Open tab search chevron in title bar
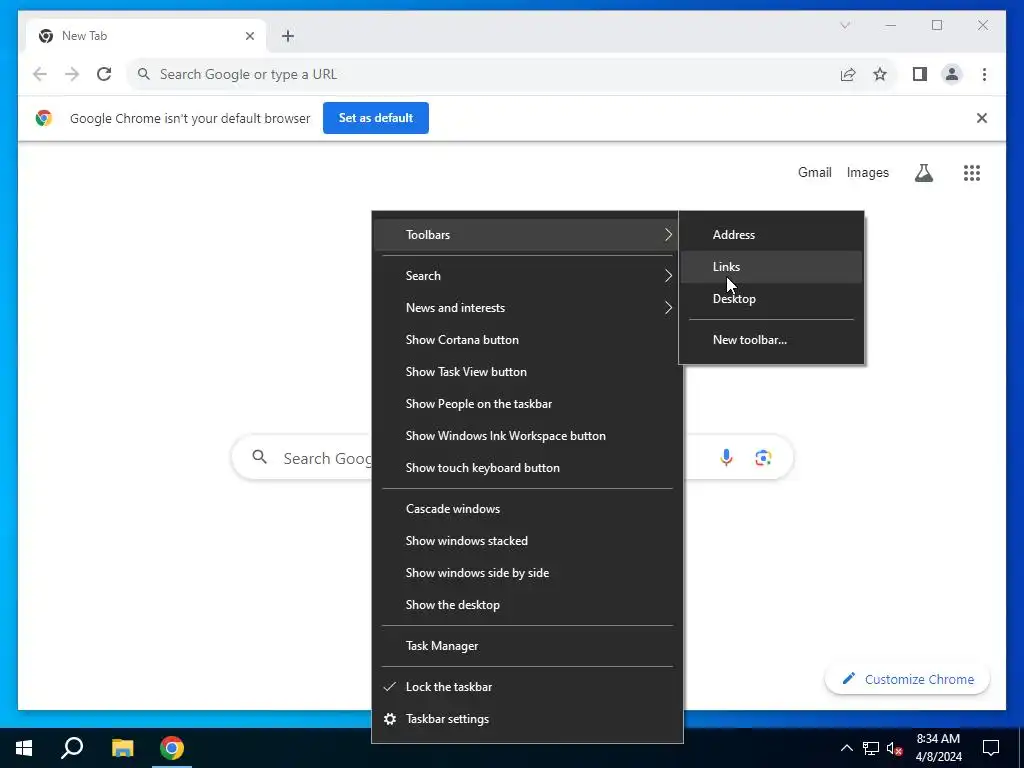This screenshot has height=768, width=1024. (x=844, y=25)
